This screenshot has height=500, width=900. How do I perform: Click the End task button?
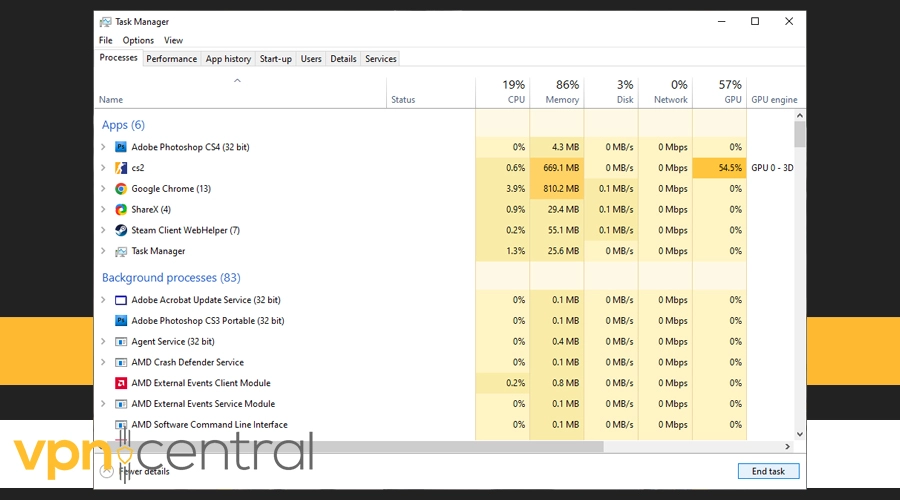click(x=769, y=471)
